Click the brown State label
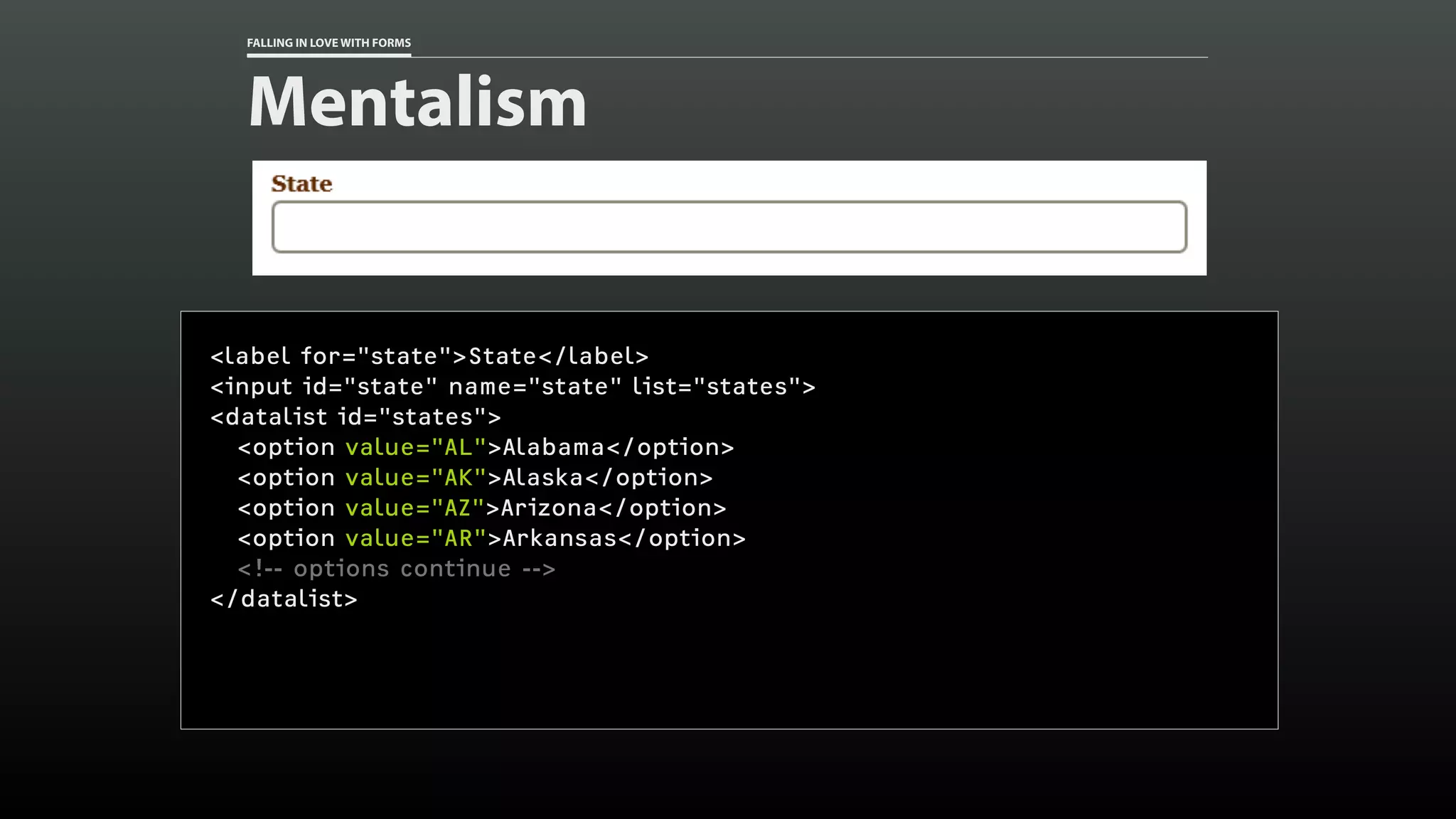 (x=301, y=184)
